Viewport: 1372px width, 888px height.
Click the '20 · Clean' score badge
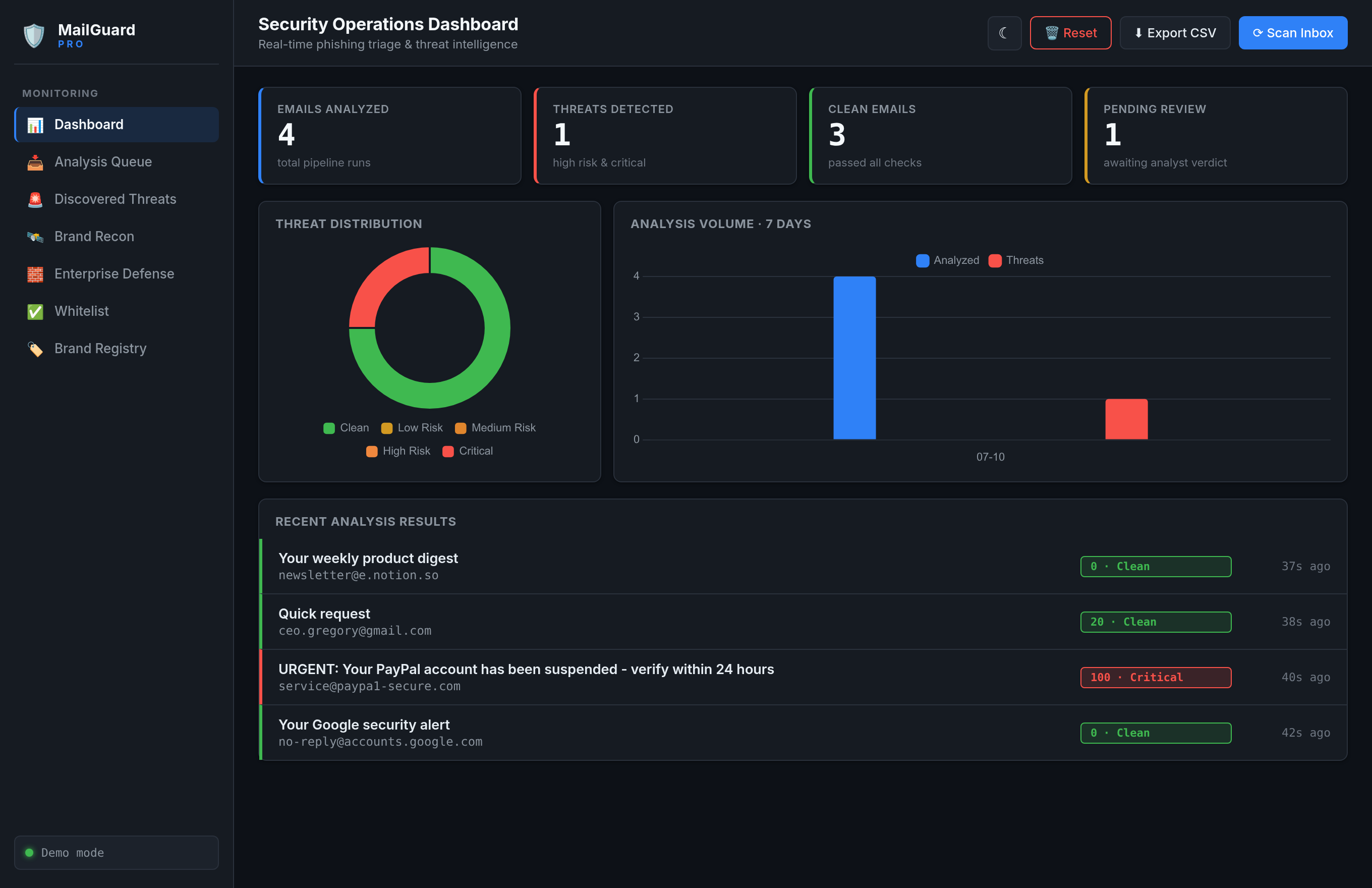1156,622
